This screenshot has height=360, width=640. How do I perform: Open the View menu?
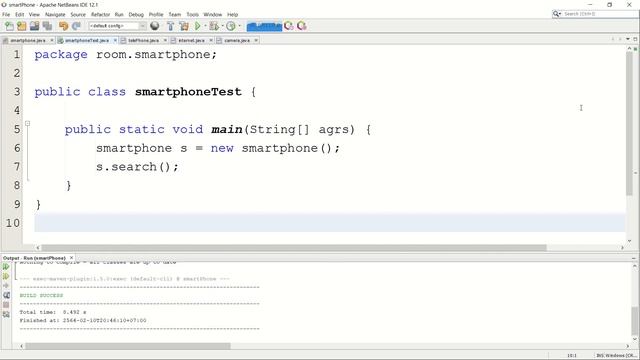pyautogui.click(x=34, y=14)
